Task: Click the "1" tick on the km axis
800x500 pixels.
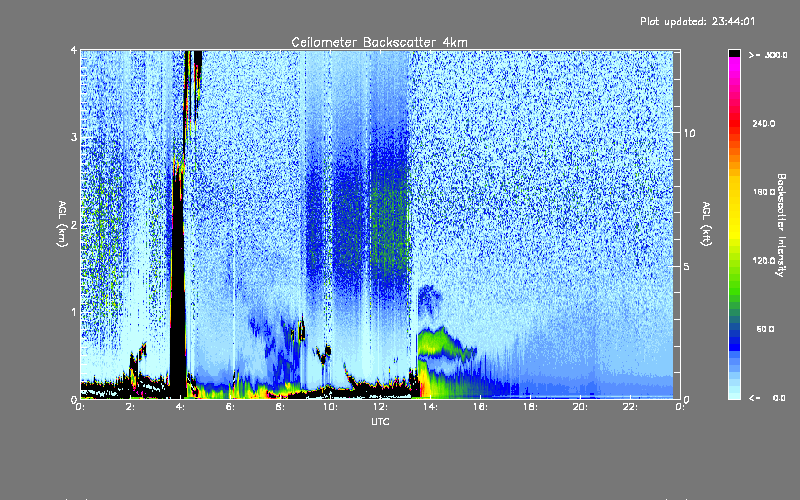Action: tap(74, 312)
